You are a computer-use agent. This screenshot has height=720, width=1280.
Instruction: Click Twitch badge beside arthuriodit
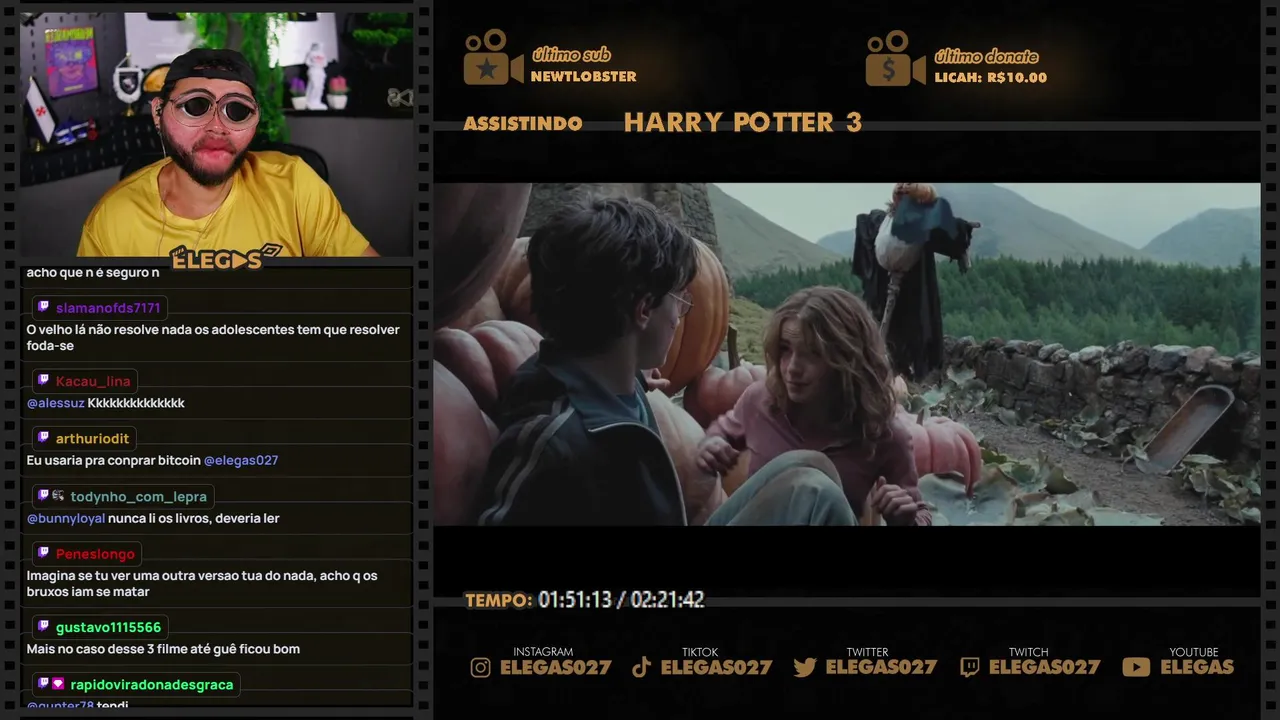(43, 438)
